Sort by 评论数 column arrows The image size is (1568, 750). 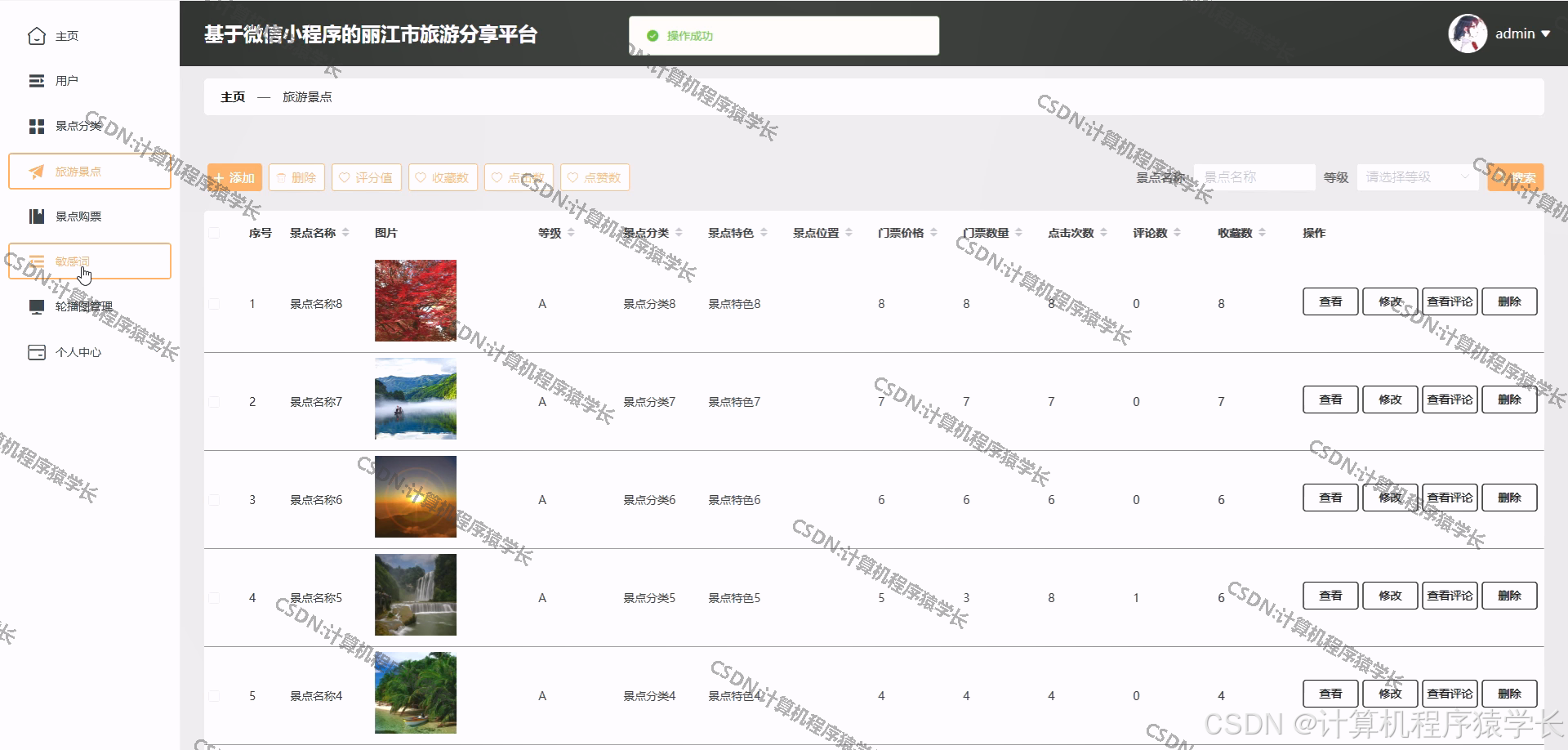click(1177, 233)
